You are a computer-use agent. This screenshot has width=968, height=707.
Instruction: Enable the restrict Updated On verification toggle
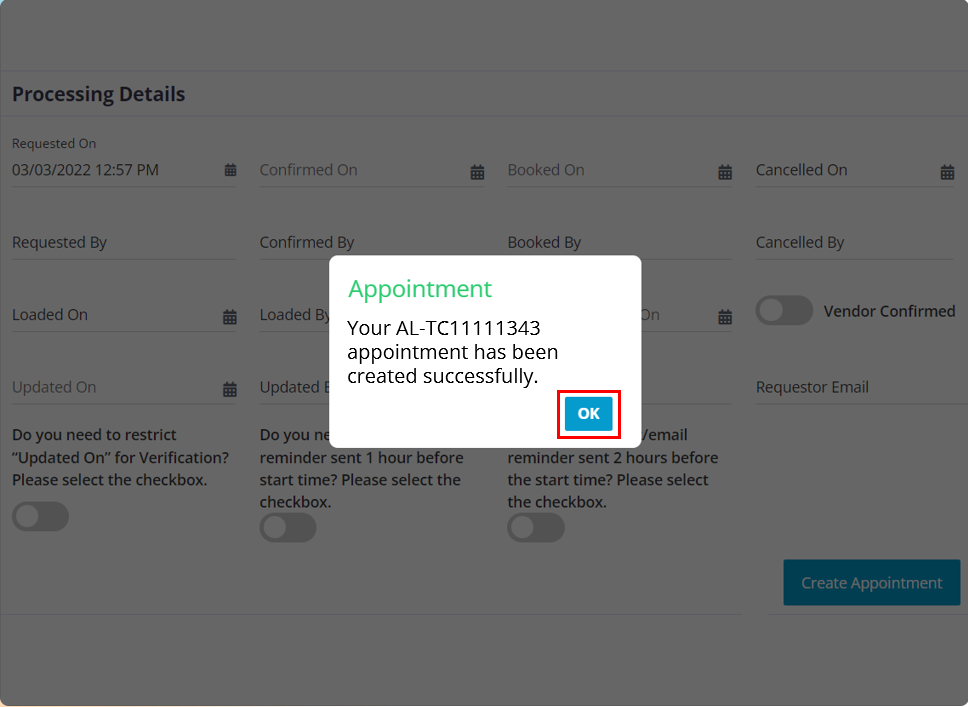pyautogui.click(x=41, y=516)
